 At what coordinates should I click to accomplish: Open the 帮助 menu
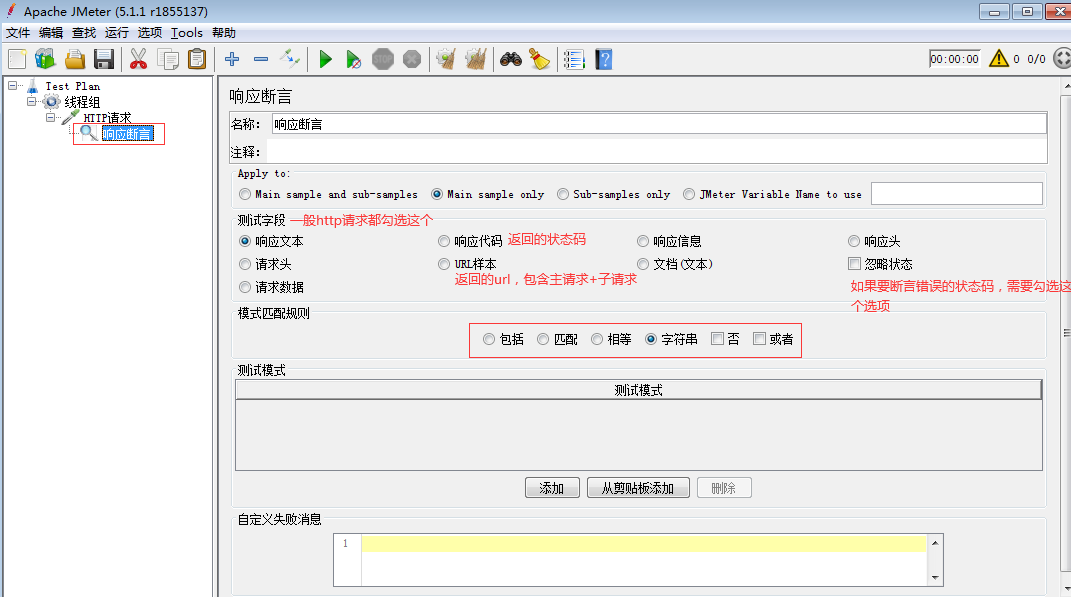223,33
